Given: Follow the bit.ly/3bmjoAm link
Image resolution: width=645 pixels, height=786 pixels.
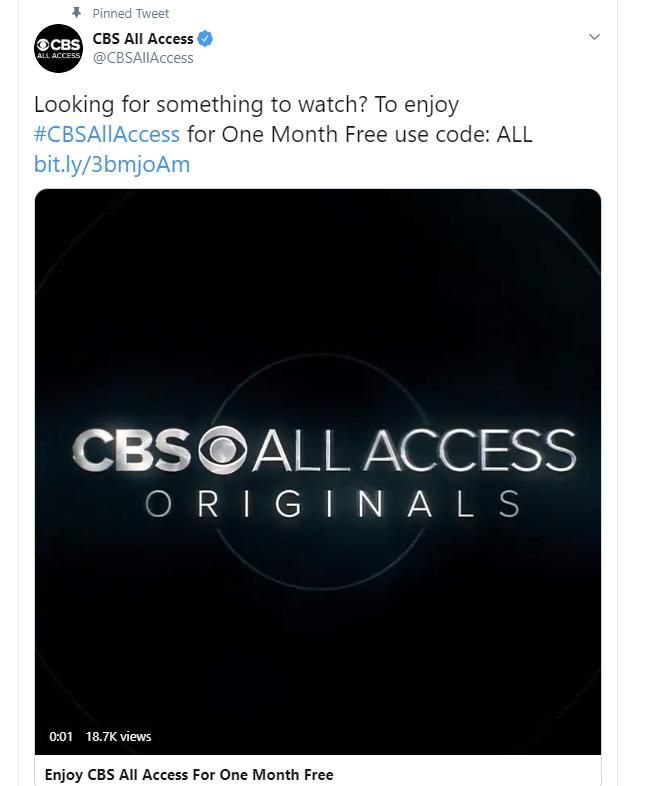Looking at the screenshot, I should point(111,164).
